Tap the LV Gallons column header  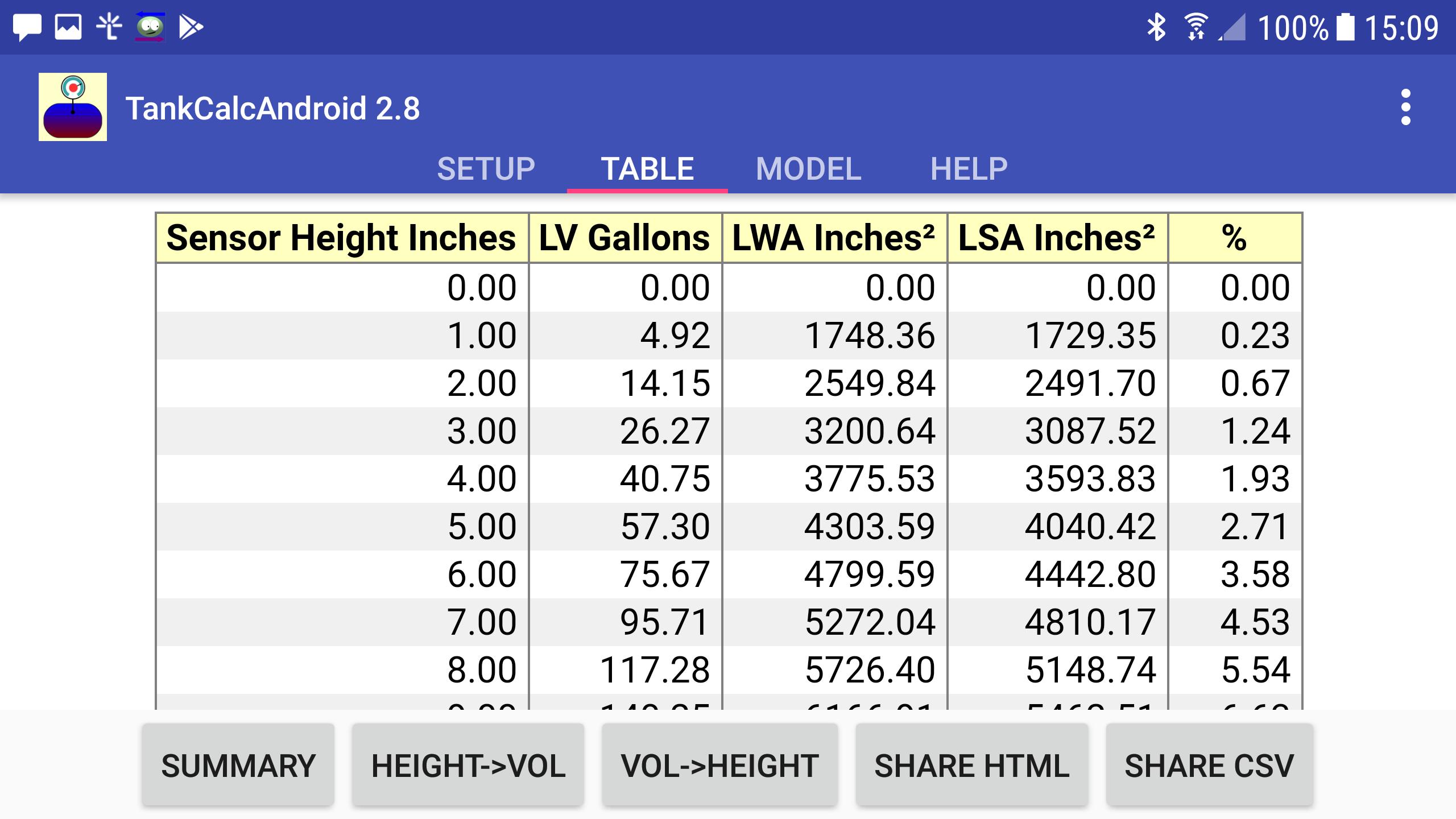pyautogui.click(x=624, y=238)
